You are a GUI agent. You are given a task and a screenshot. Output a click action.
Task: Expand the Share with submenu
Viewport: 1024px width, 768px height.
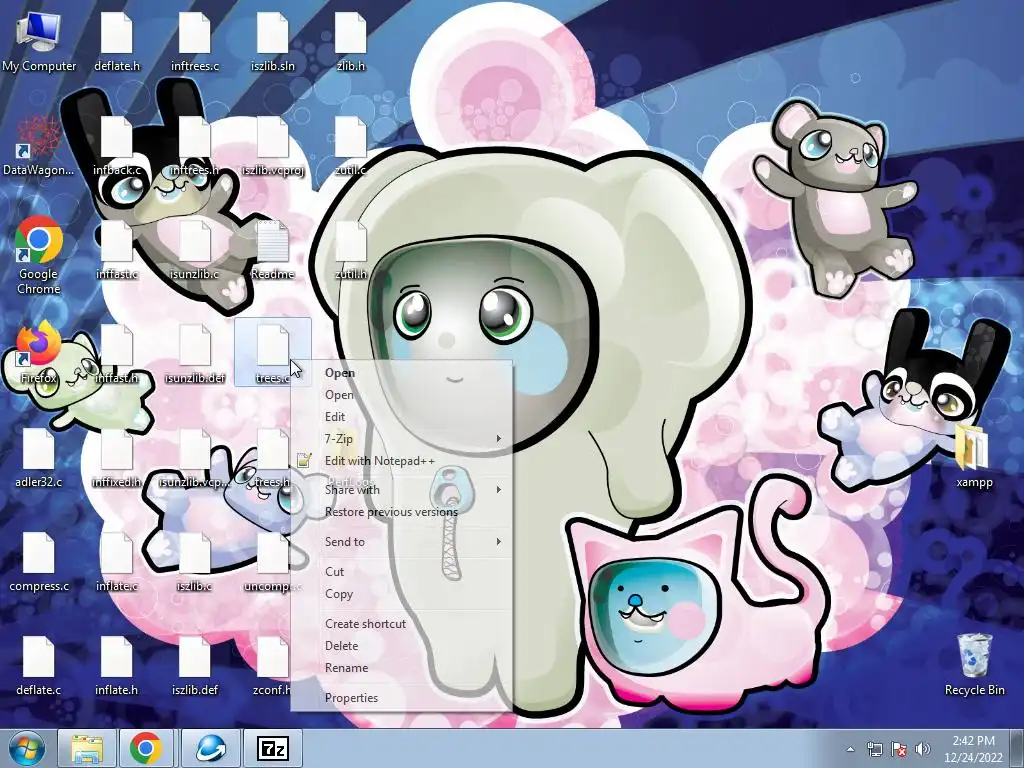401,490
